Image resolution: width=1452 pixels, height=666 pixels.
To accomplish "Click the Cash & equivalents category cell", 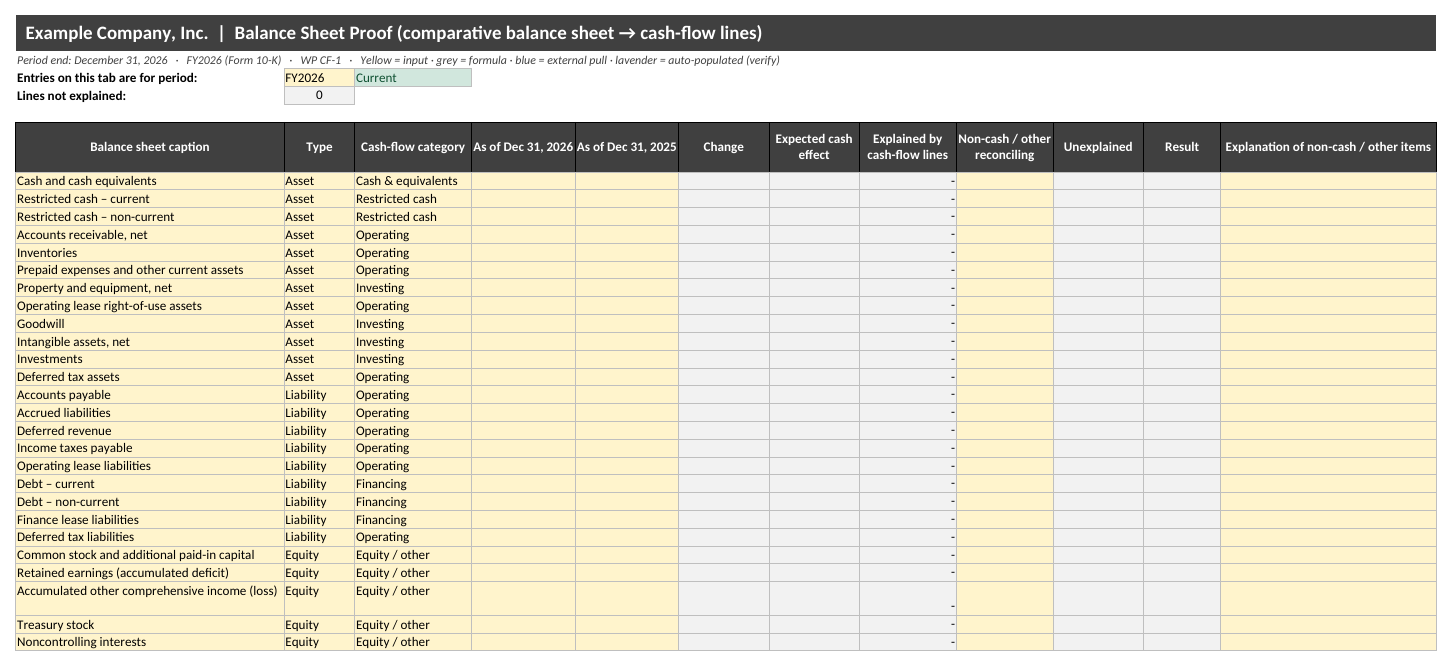I will pos(413,181).
